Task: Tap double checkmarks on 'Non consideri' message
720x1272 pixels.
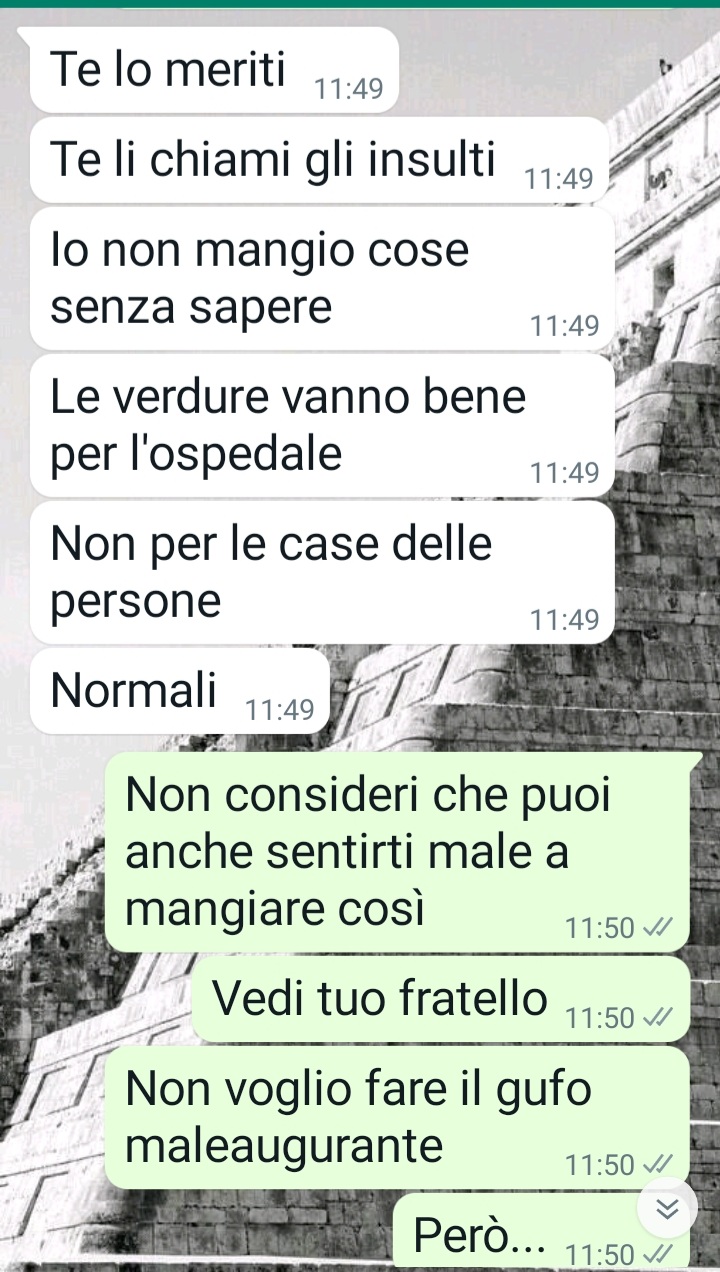Action: pos(658,928)
